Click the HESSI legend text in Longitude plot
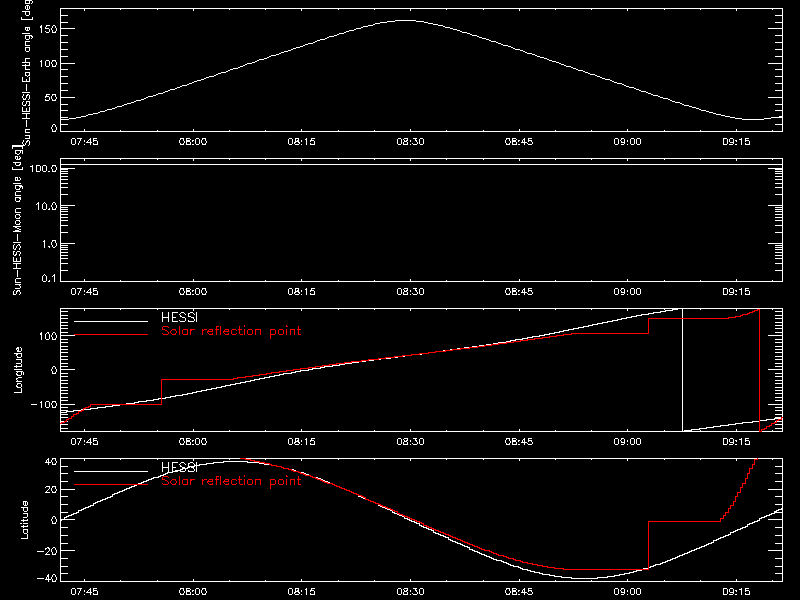800x600 pixels. pyautogui.click(x=179, y=317)
